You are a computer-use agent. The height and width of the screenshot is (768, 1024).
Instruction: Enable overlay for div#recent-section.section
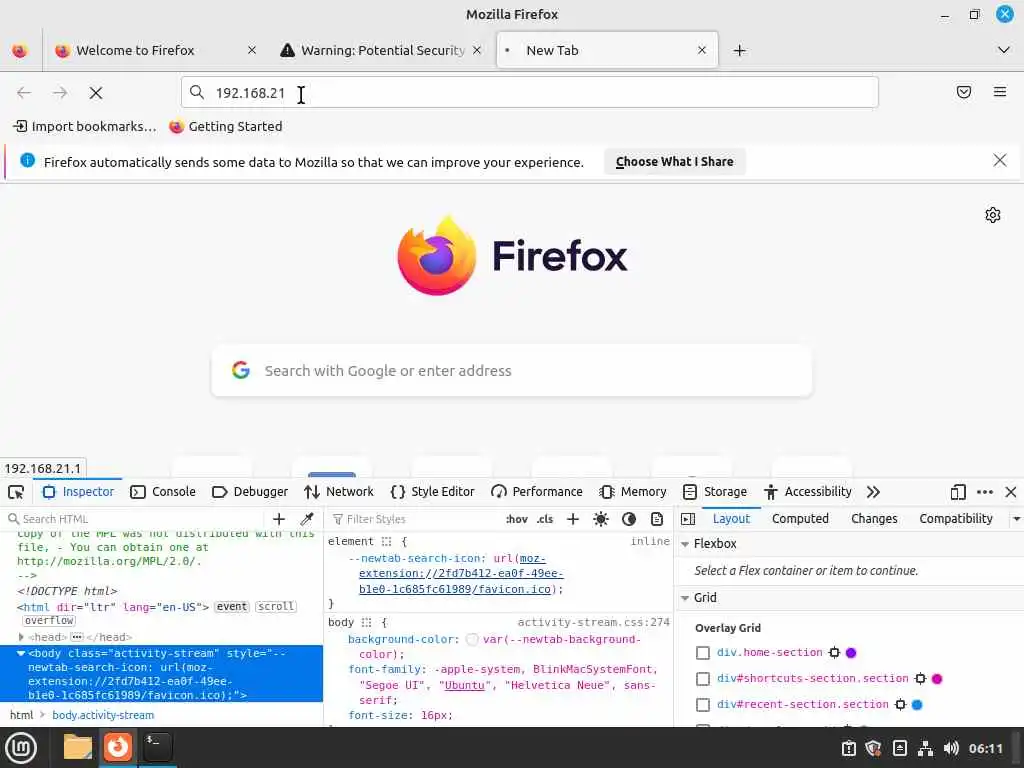coord(703,705)
